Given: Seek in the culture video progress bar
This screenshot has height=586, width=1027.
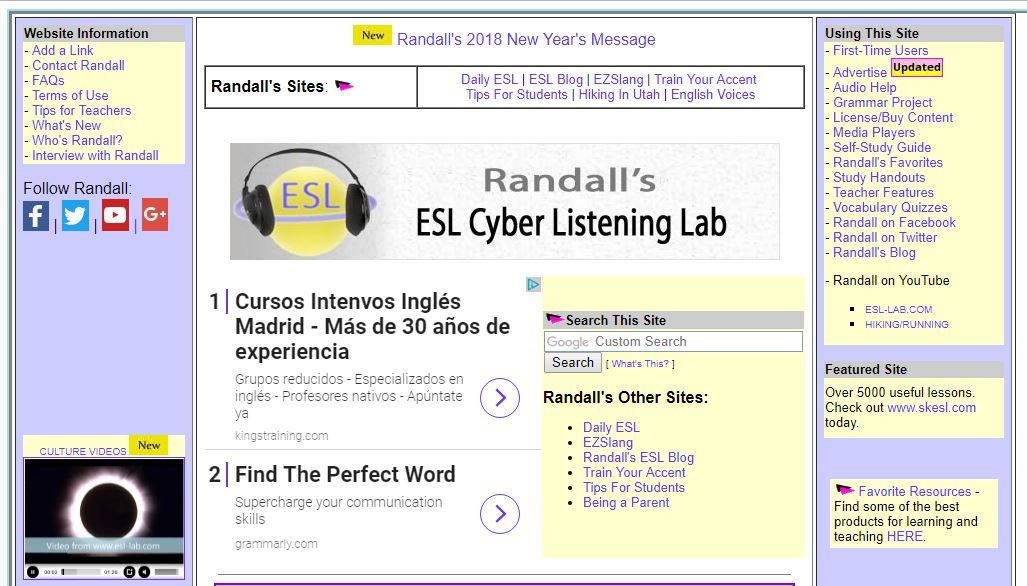Looking at the screenshot, I should [81, 572].
